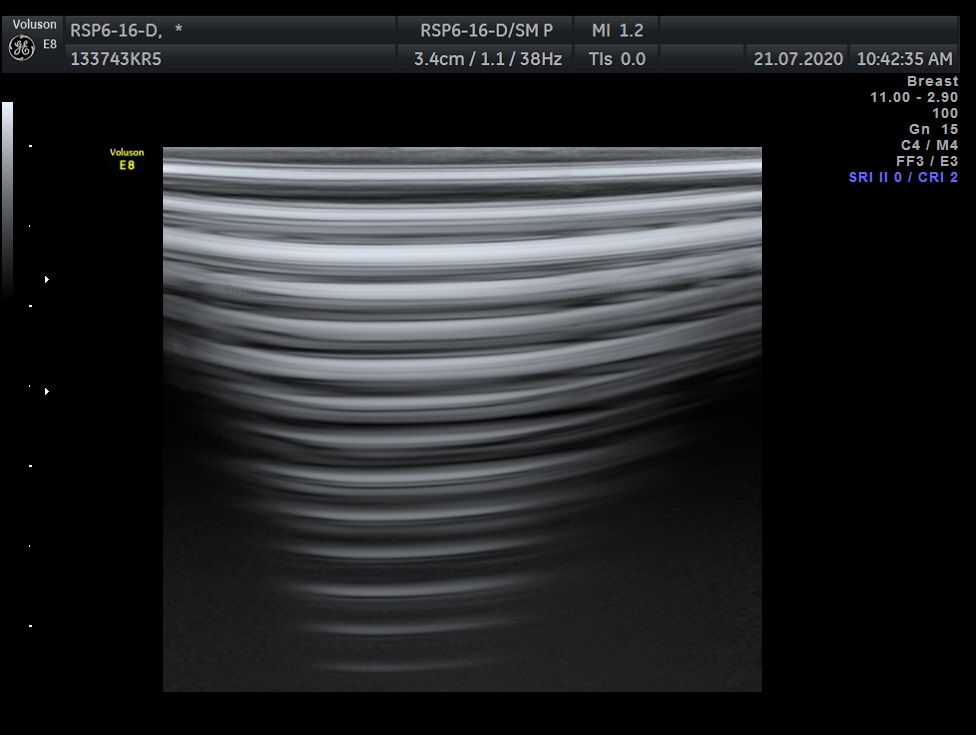The image size is (976, 735).
Task: Click the GE logo in the header
Action: tap(21, 48)
